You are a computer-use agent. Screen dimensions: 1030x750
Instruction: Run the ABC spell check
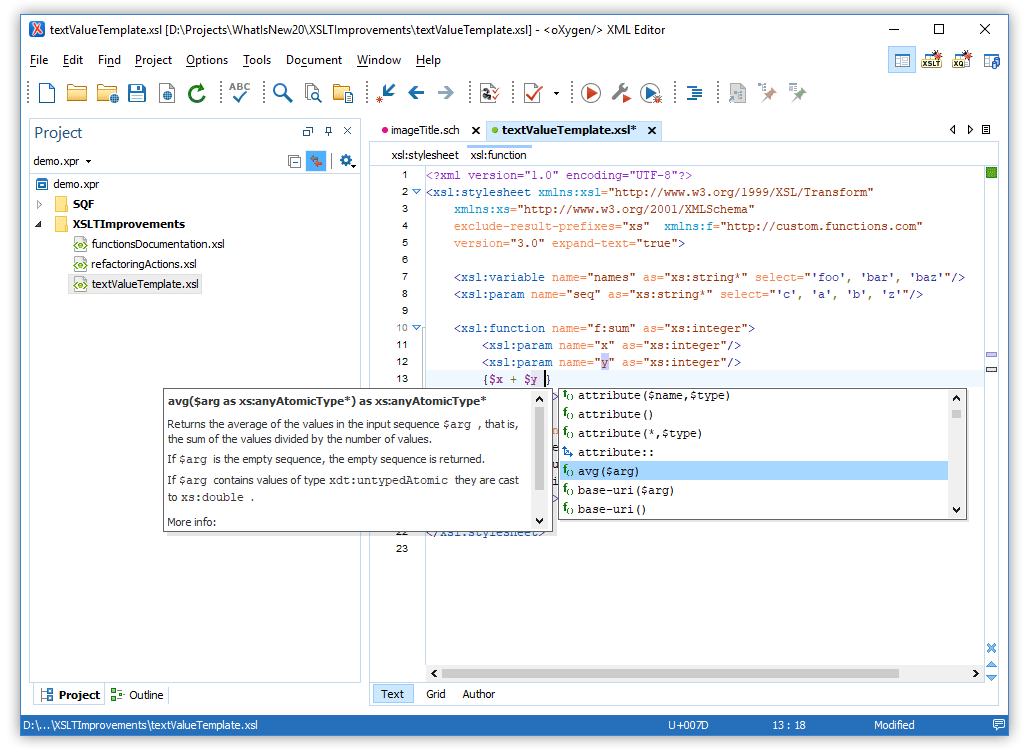240,93
